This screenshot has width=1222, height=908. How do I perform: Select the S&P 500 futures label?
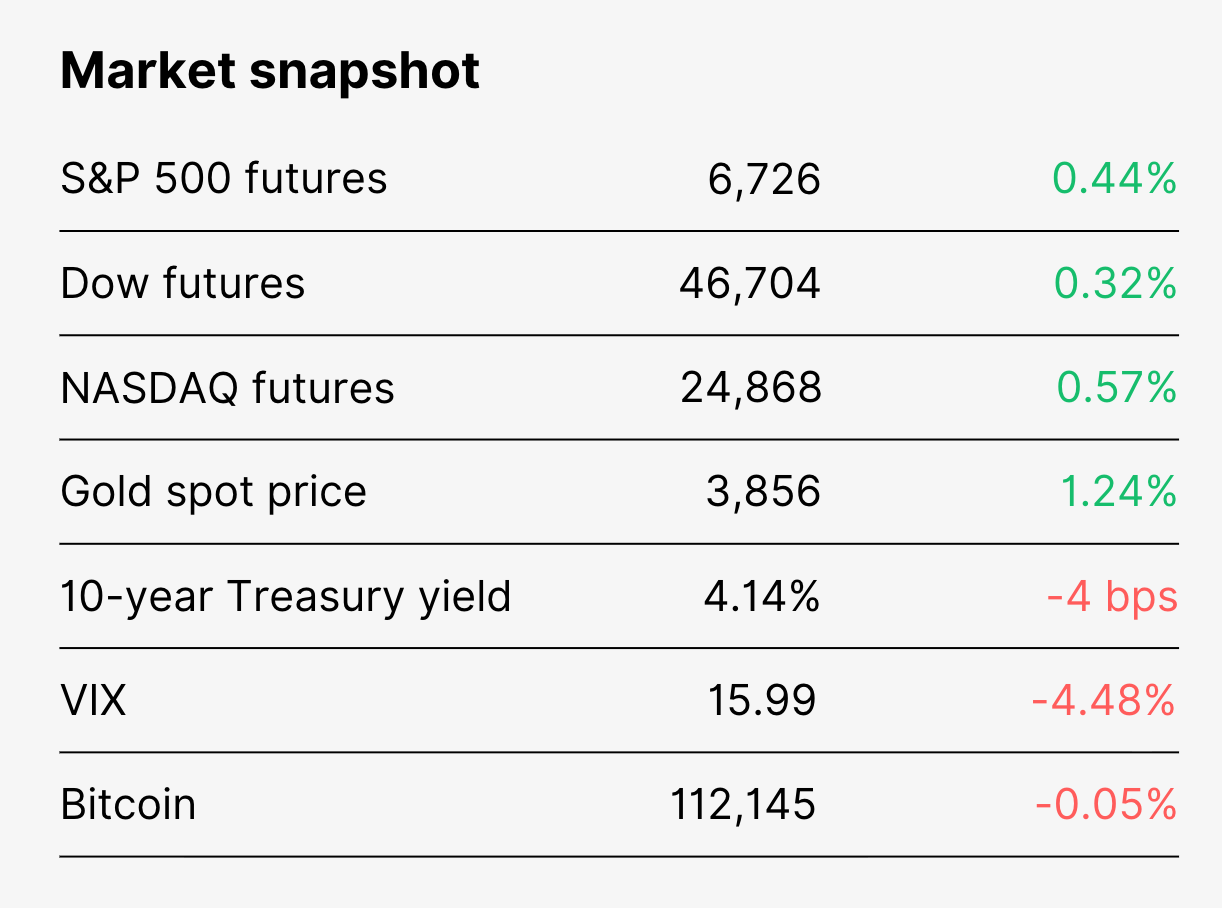pyautogui.click(x=224, y=179)
